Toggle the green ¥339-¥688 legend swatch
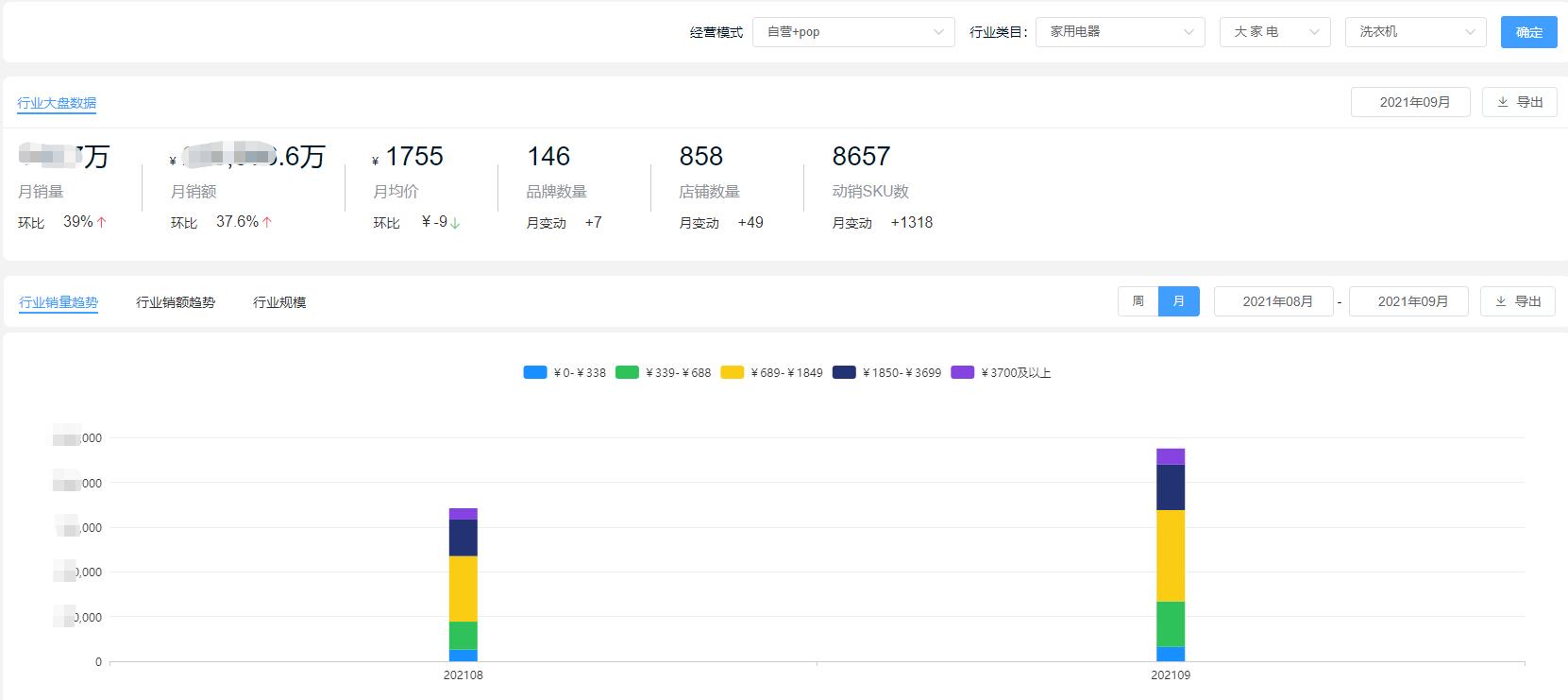 point(627,373)
